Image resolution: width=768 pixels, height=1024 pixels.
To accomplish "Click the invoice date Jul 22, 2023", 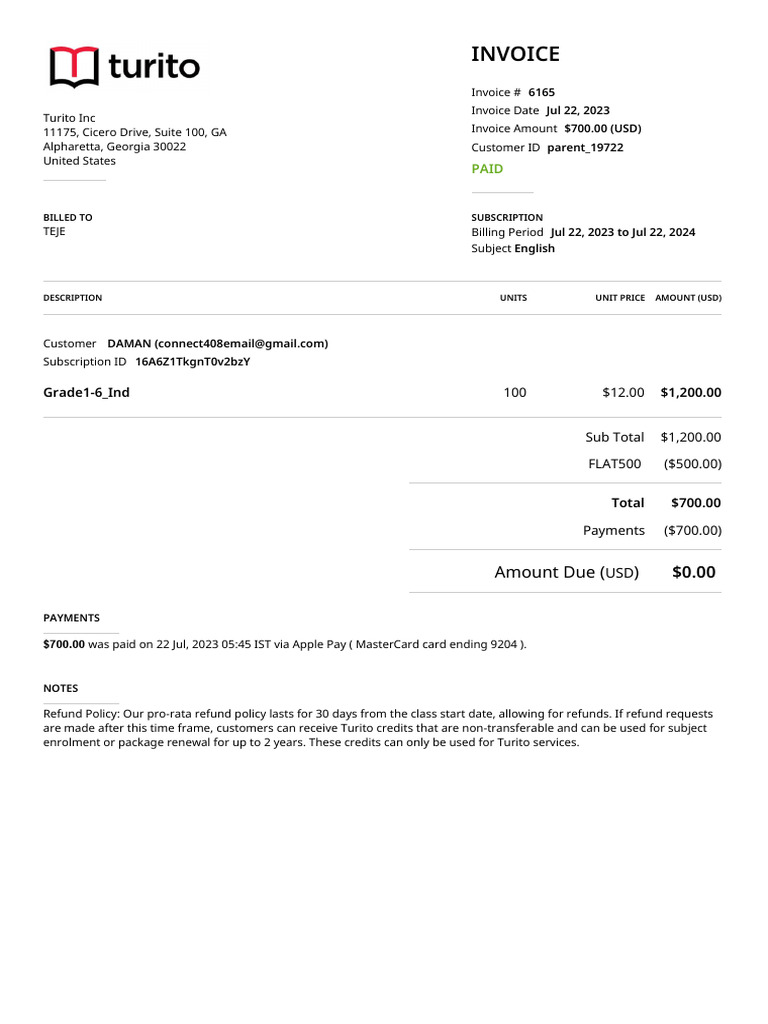I will (577, 110).
